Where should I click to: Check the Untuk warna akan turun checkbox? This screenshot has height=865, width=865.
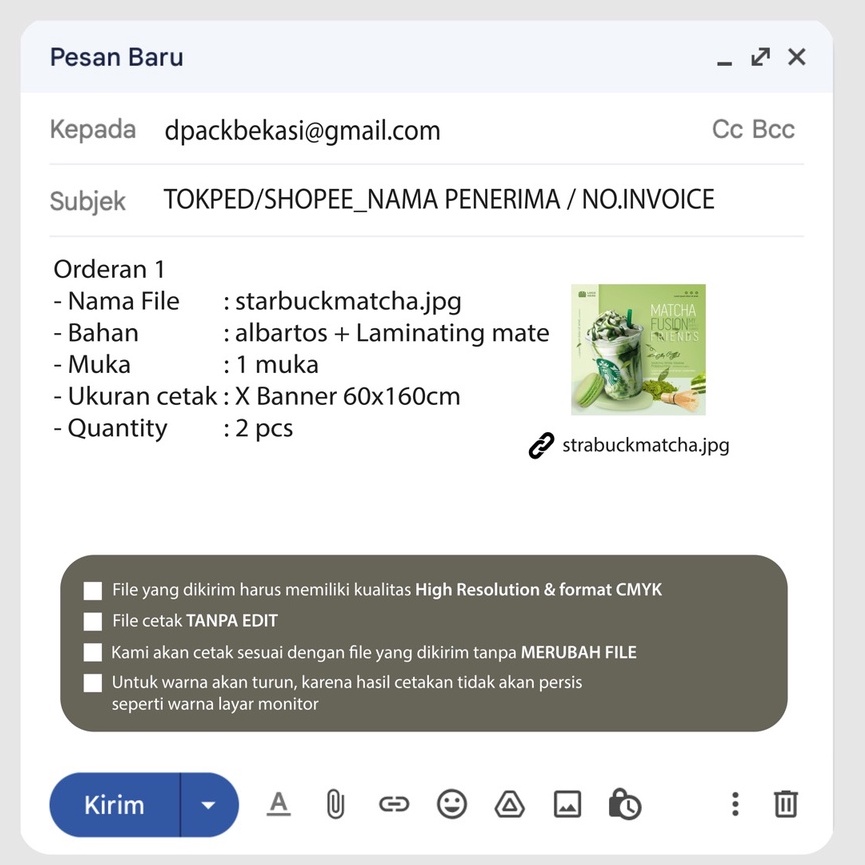click(93, 683)
